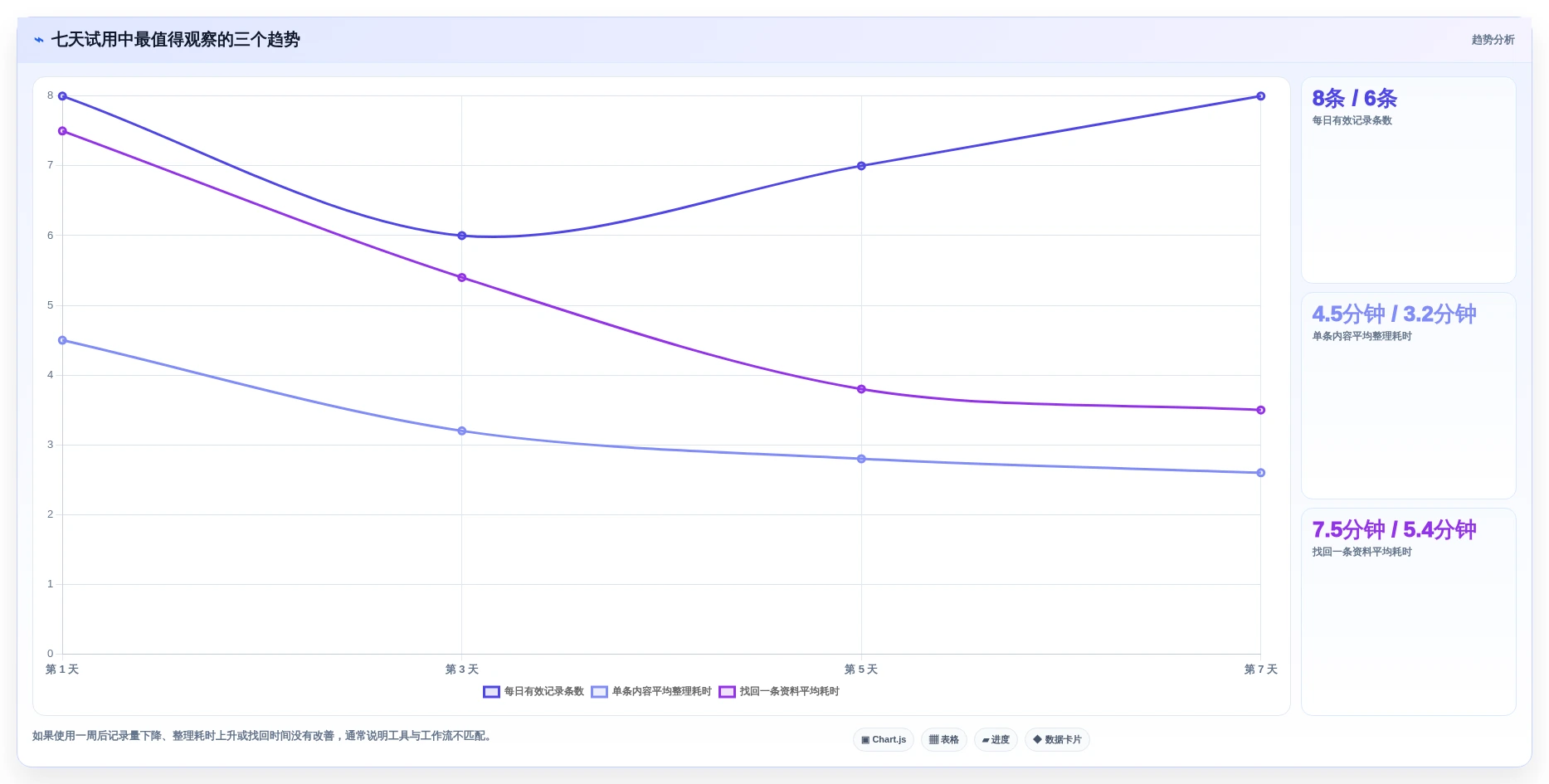Toggle the 找回一条资料平均耗时 legend swatch

coord(727,692)
